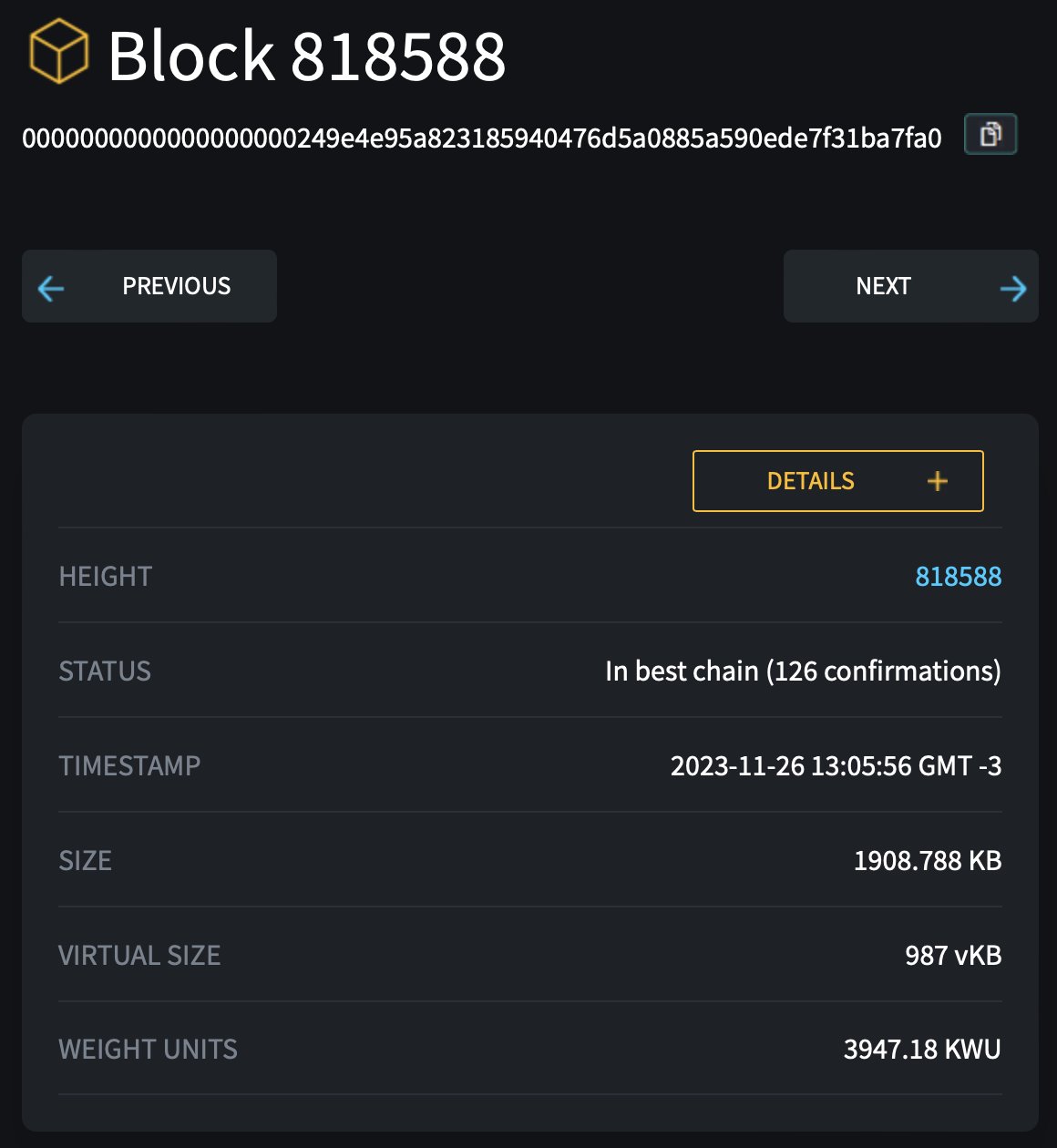The width and height of the screenshot is (1057, 1148).
Task: Click the 2023-11-26 timestamp value
Action: pos(836,766)
